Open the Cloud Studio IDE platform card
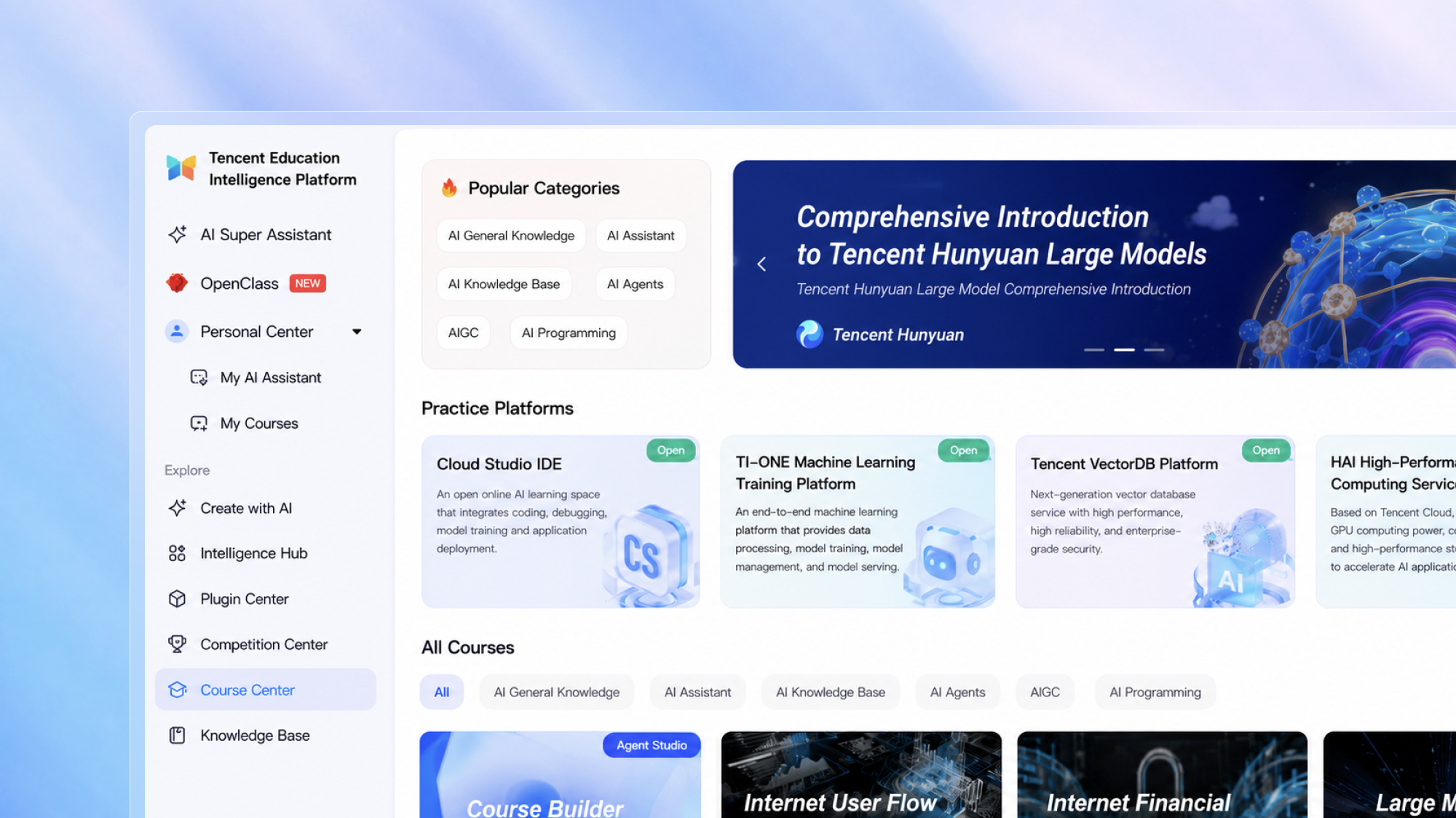The height and width of the screenshot is (818, 1456). tap(561, 522)
